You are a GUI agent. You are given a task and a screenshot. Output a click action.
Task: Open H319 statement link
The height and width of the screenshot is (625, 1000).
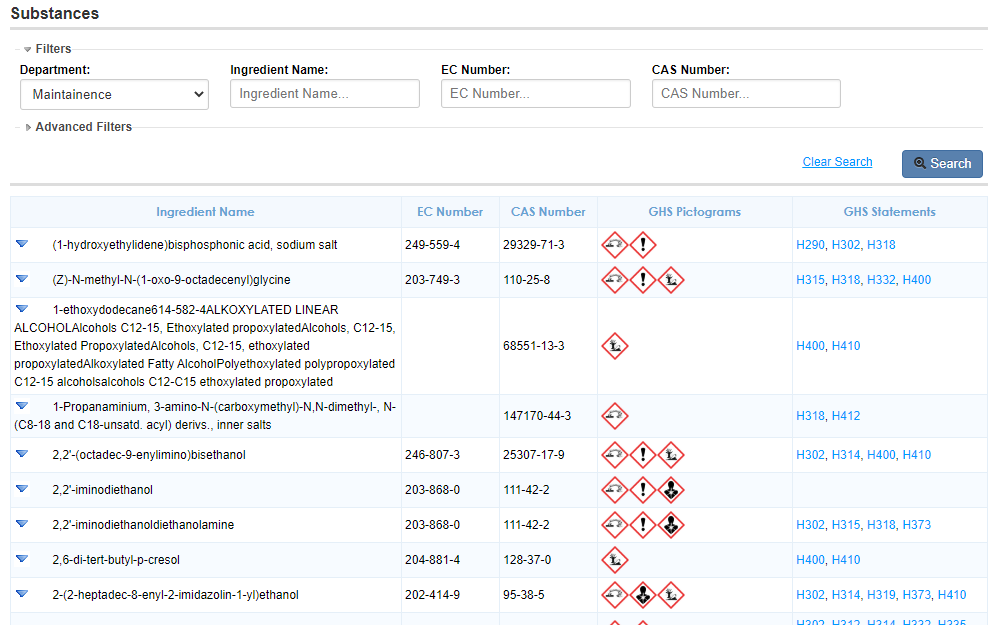881,595
